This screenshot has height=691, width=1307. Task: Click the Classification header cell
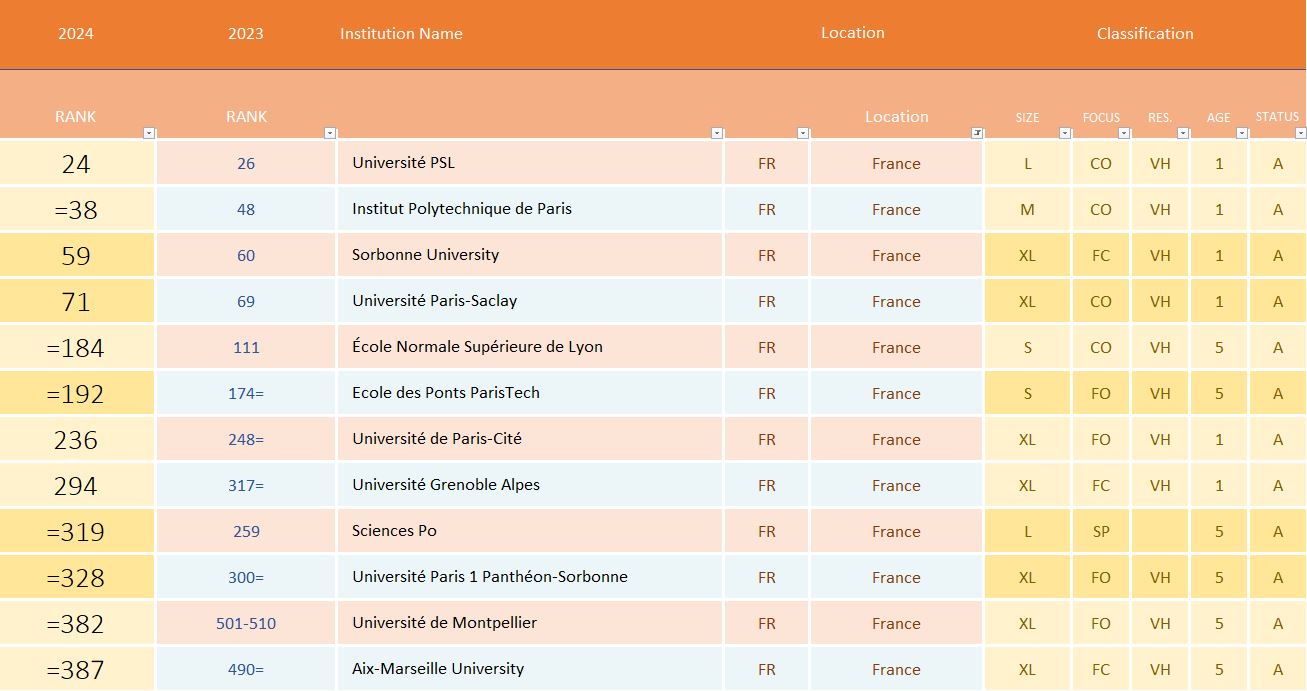point(1144,34)
